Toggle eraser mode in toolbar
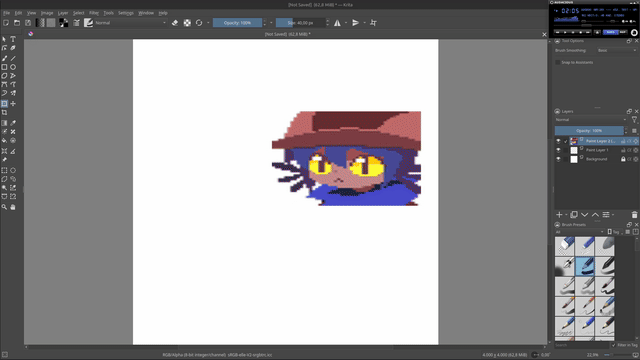This screenshot has height=360, width=640. point(175,23)
